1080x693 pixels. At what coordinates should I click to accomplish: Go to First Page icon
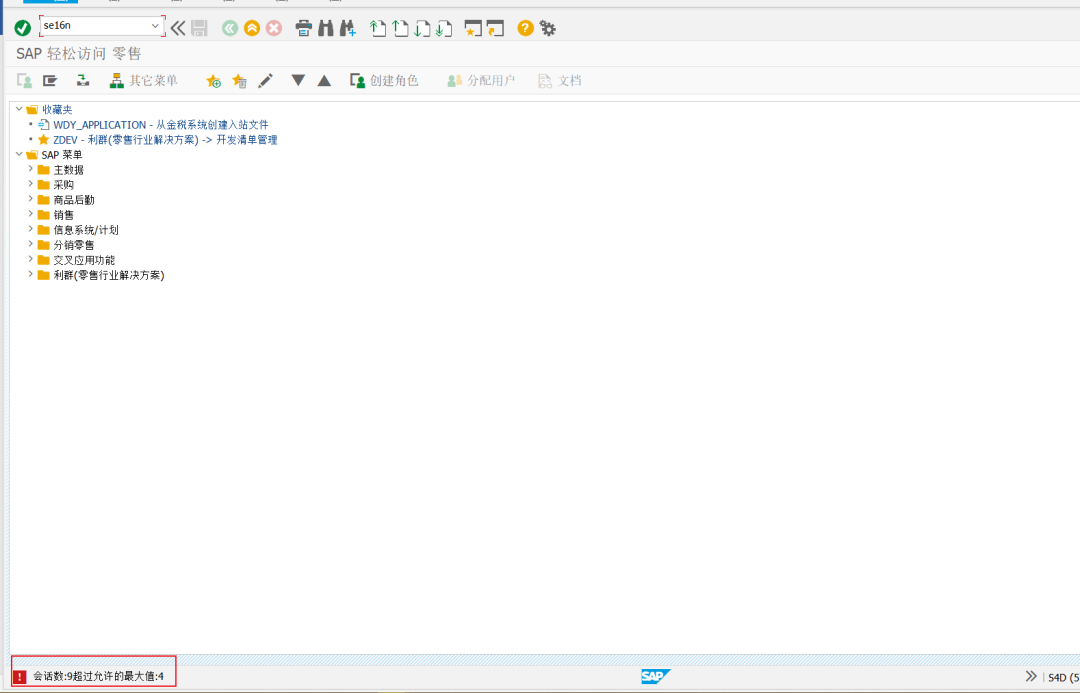click(x=377, y=28)
